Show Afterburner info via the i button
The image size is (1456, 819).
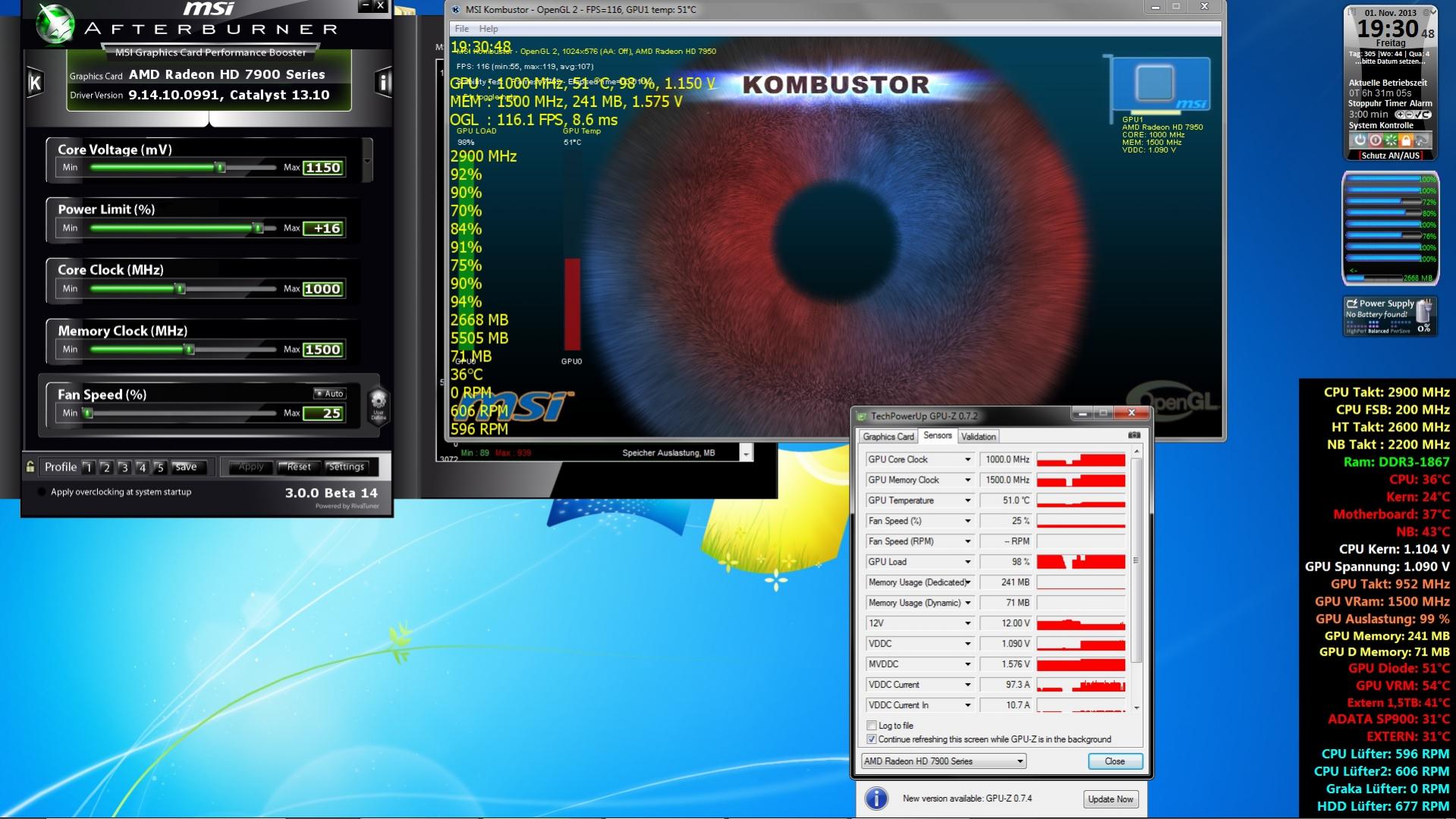pyautogui.click(x=384, y=82)
